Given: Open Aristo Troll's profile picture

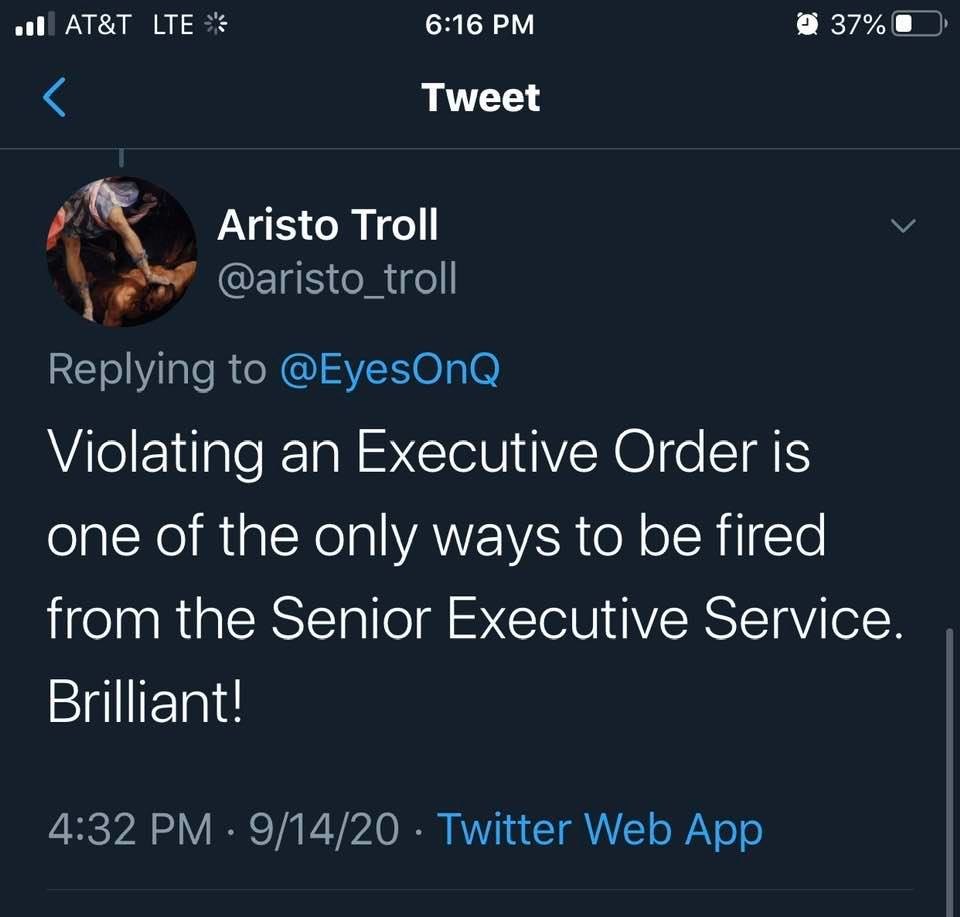Looking at the screenshot, I should coord(121,252).
